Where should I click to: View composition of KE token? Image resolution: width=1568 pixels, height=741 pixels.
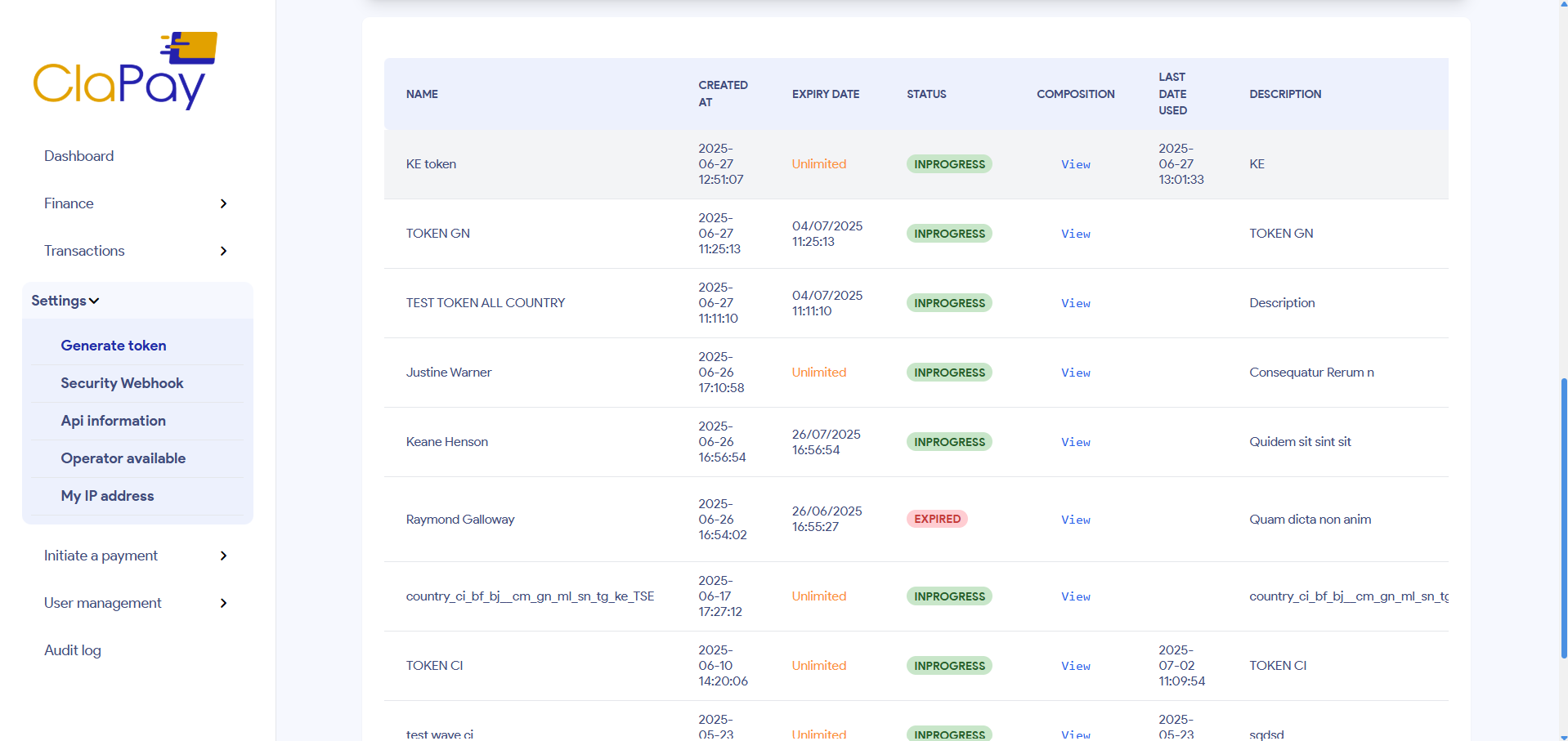click(1074, 163)
